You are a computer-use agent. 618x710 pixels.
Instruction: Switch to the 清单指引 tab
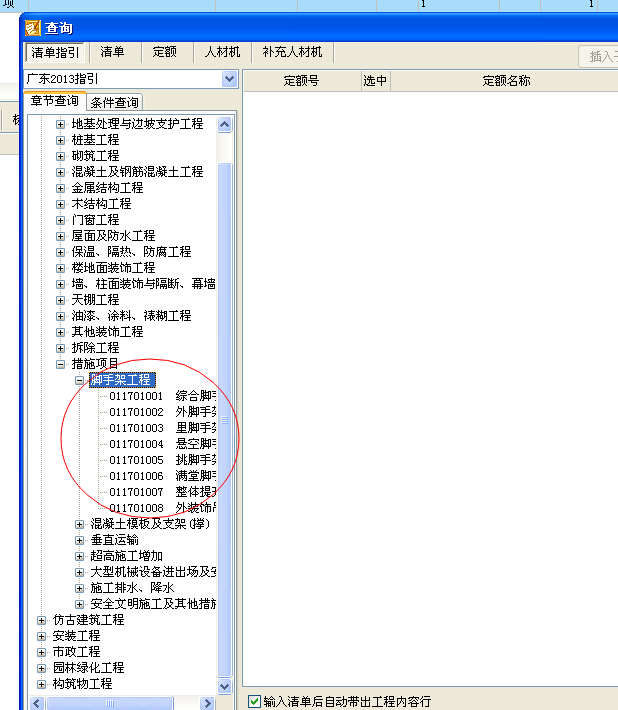click(x=55, y=53)
